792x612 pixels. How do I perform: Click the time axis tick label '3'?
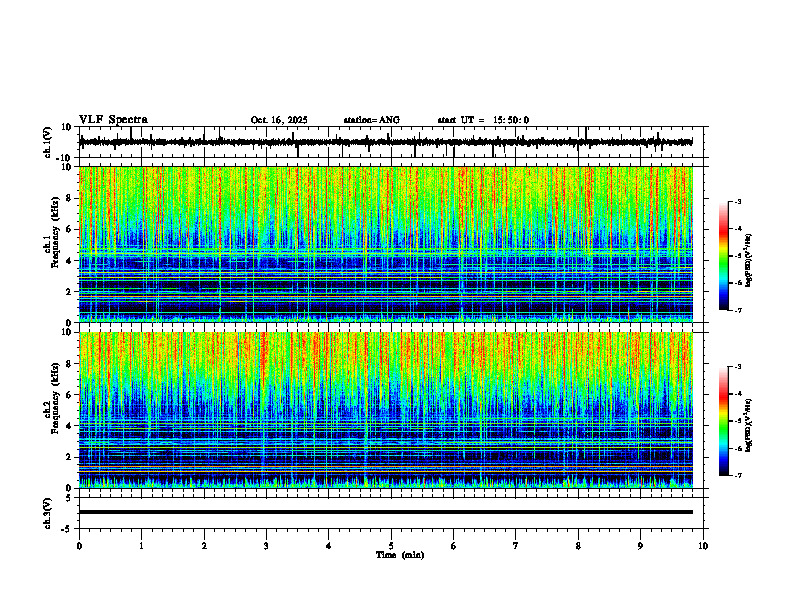pos(266,546)
